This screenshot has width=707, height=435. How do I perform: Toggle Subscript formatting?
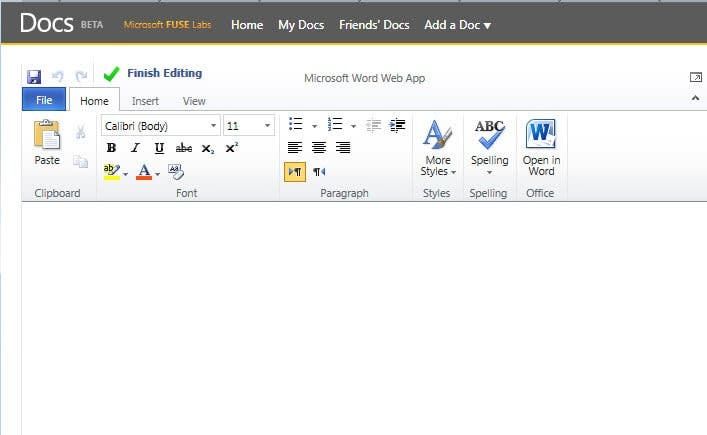pyautogui.click(x=207, y=148)
